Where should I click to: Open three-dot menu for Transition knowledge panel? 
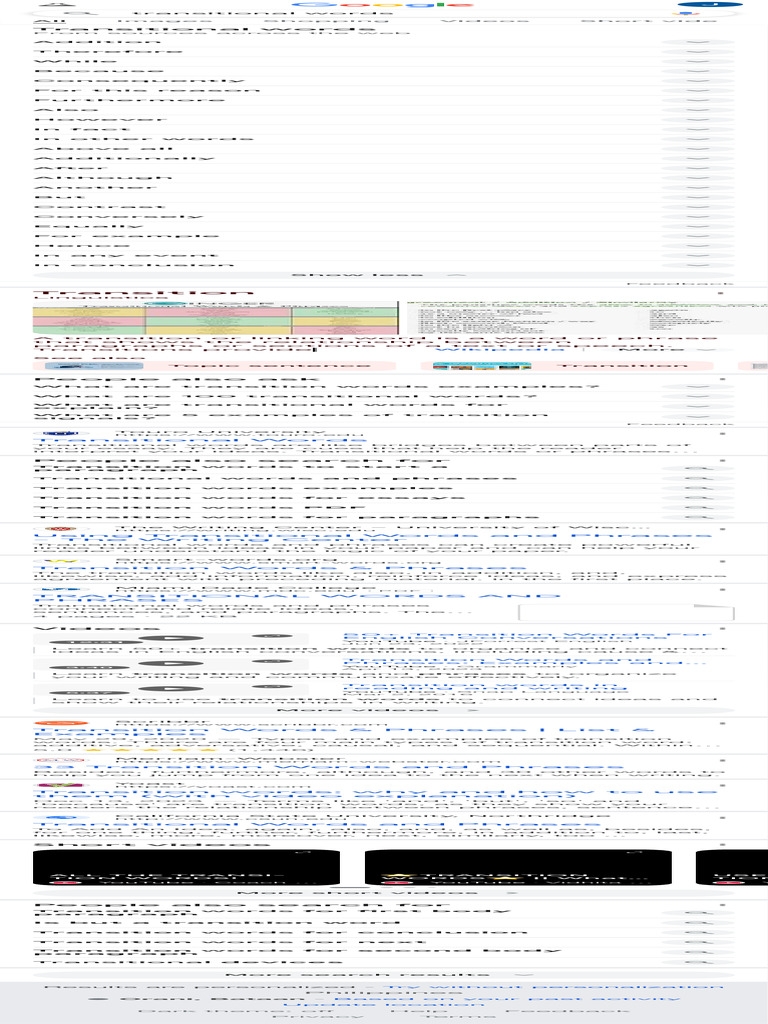721,293
